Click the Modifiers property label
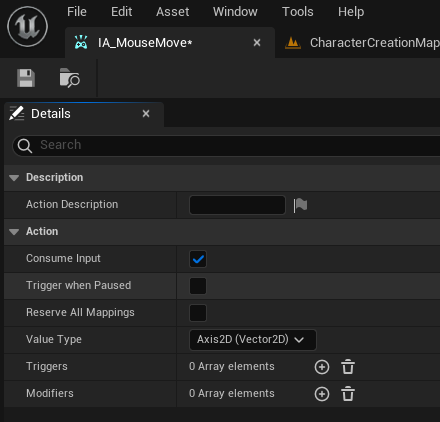Viewport: 440px width, 422px height. click(x=50, y=394)
